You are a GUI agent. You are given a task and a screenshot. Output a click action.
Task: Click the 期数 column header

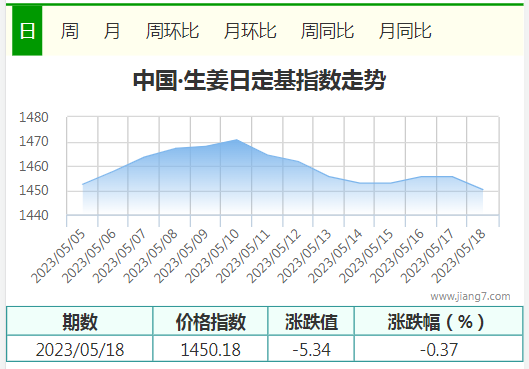coord(80,321)
